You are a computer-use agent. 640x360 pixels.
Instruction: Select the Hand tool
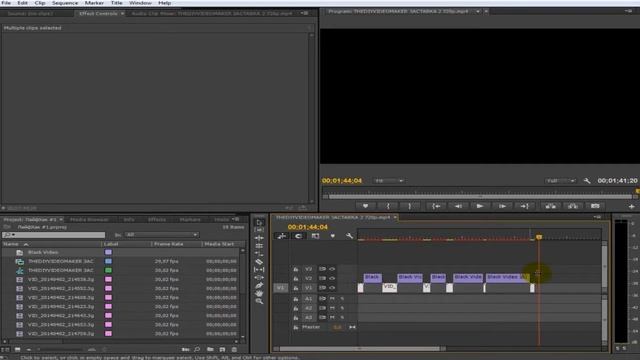pyautogui.click(x=259, y=293)
